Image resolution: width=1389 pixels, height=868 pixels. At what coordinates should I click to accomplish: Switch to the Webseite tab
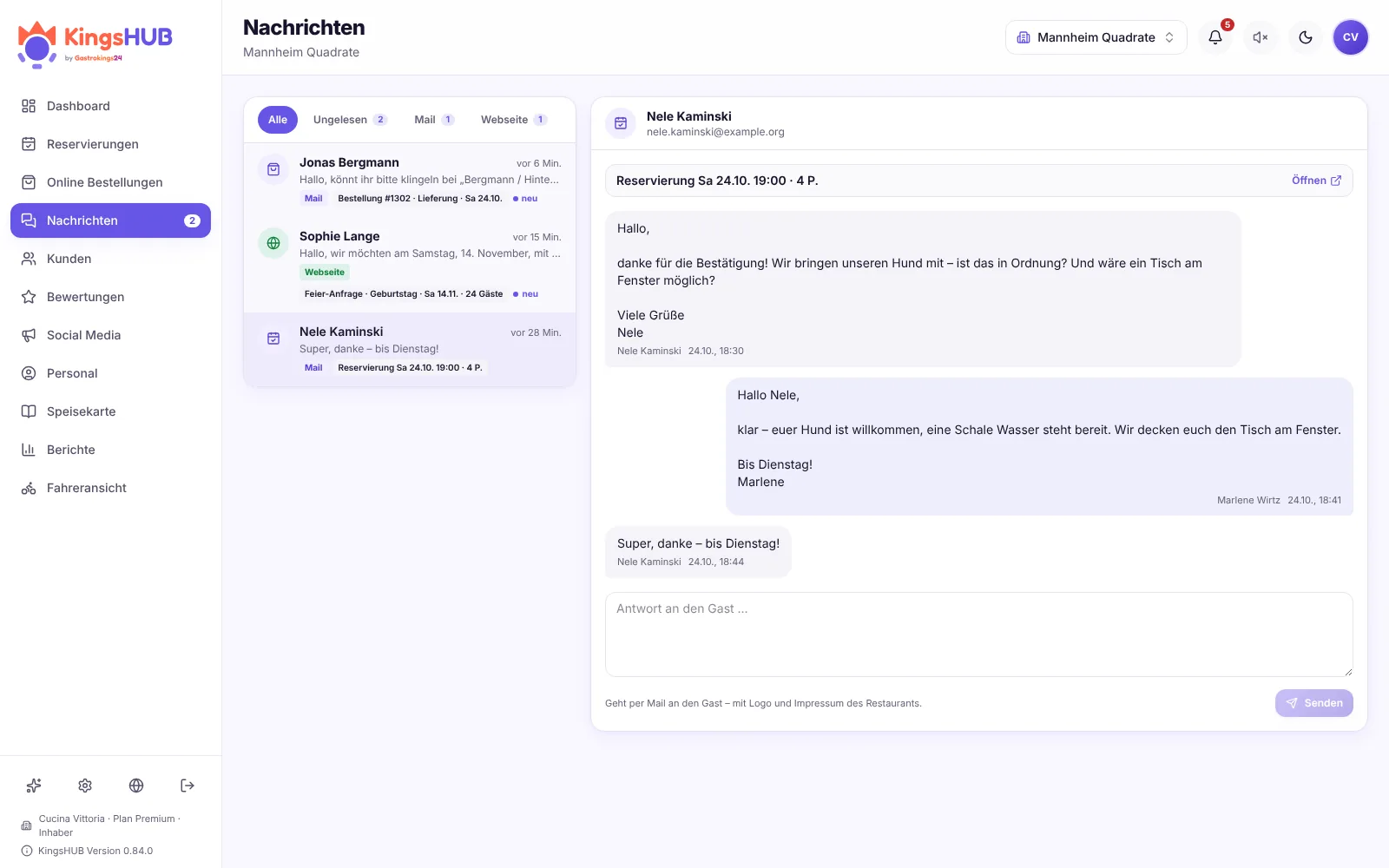[x=514, y=120]
